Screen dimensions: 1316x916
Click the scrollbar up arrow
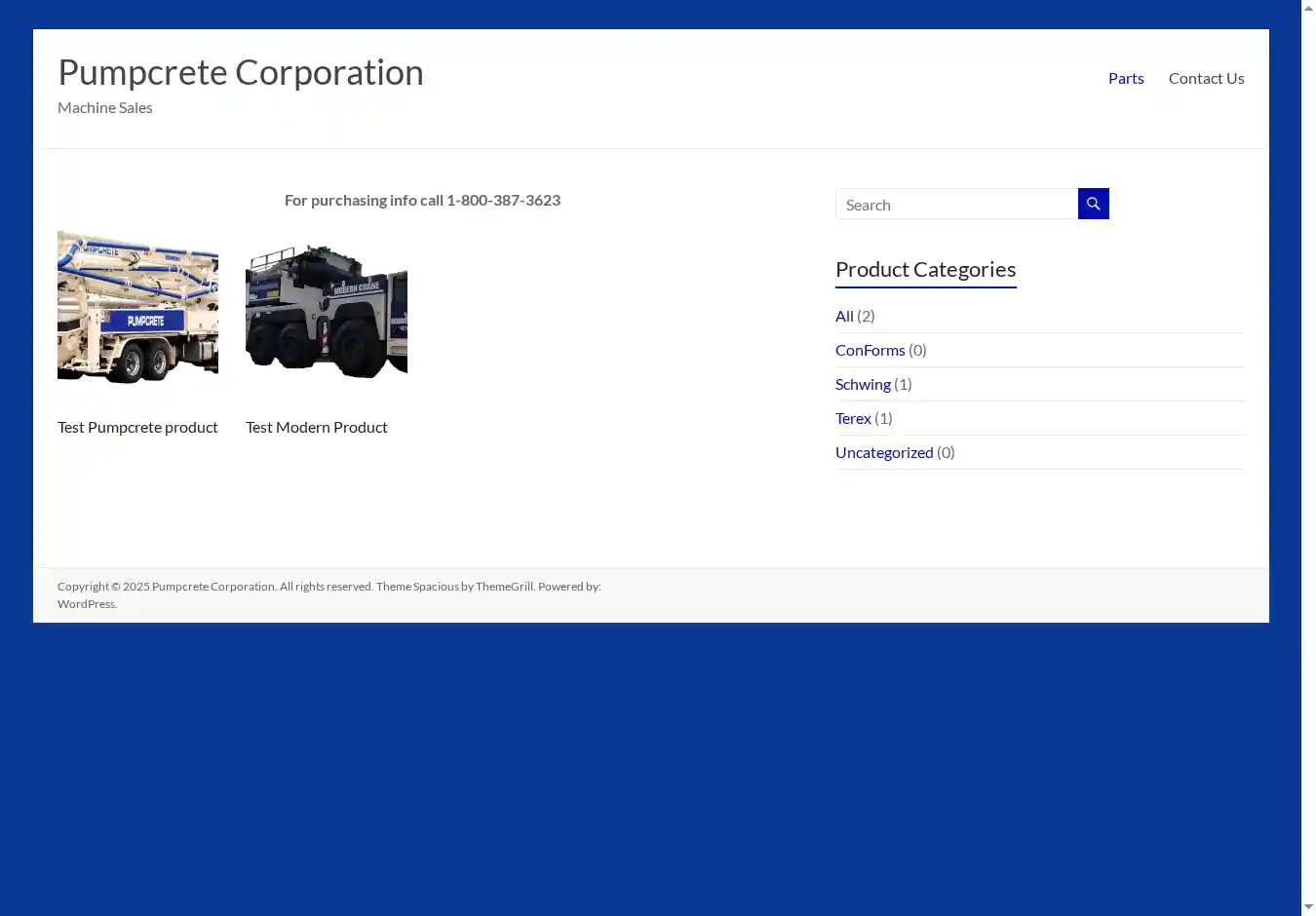[1308, 9]
